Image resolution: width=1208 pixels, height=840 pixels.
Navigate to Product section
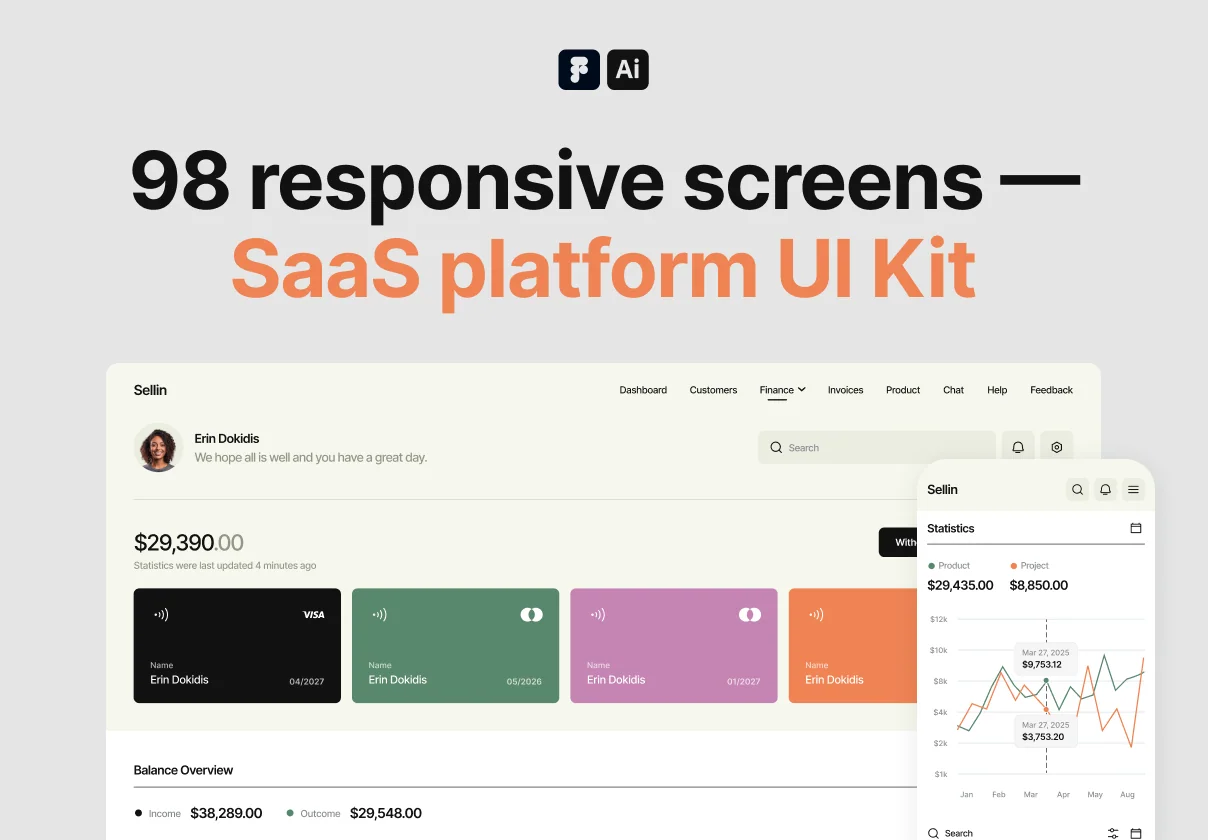(x=903, y=390)
